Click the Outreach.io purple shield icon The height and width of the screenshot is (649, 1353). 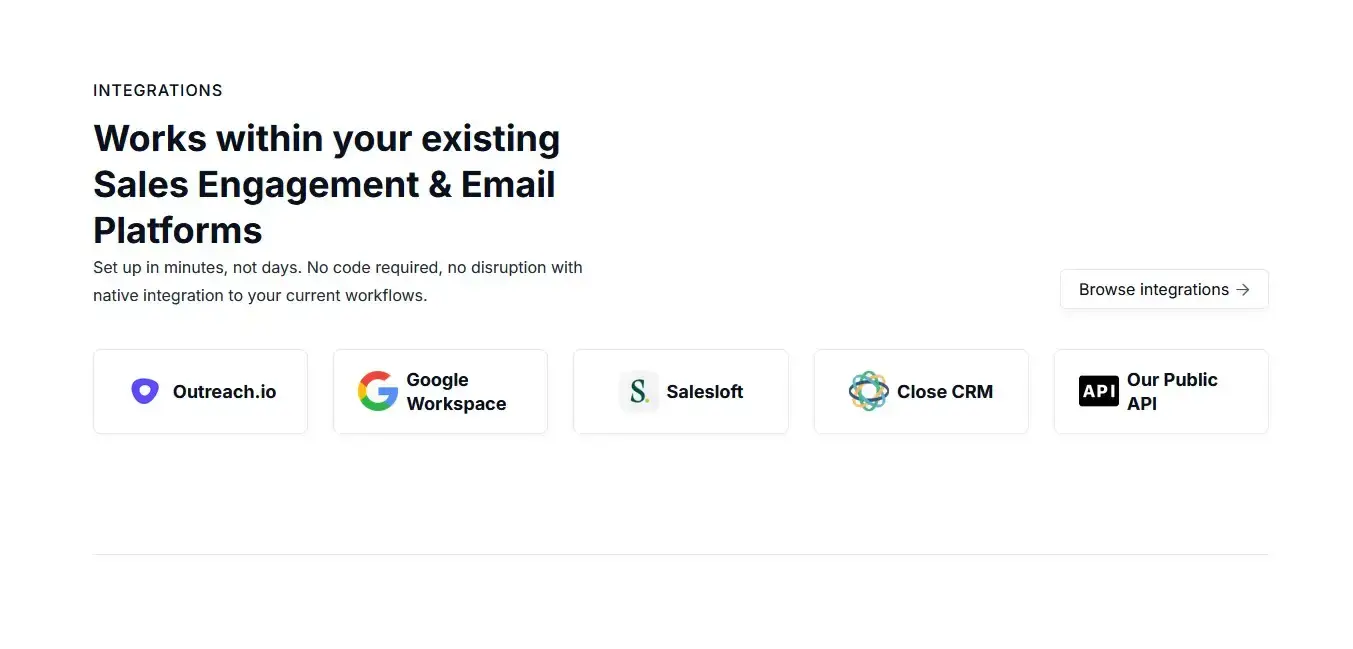(145, 391)
